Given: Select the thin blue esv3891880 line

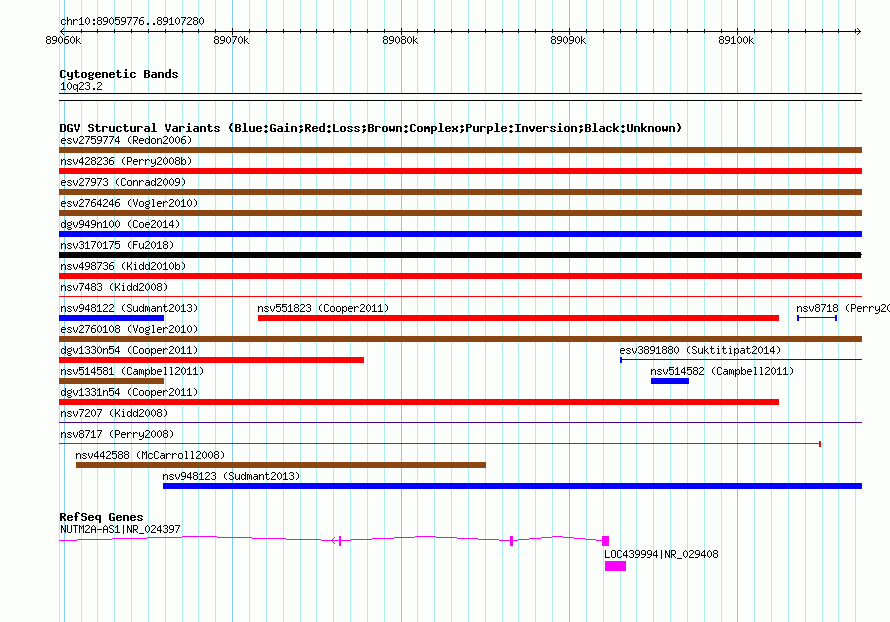Looking at the screenshot, I should (x=741, y=360).
